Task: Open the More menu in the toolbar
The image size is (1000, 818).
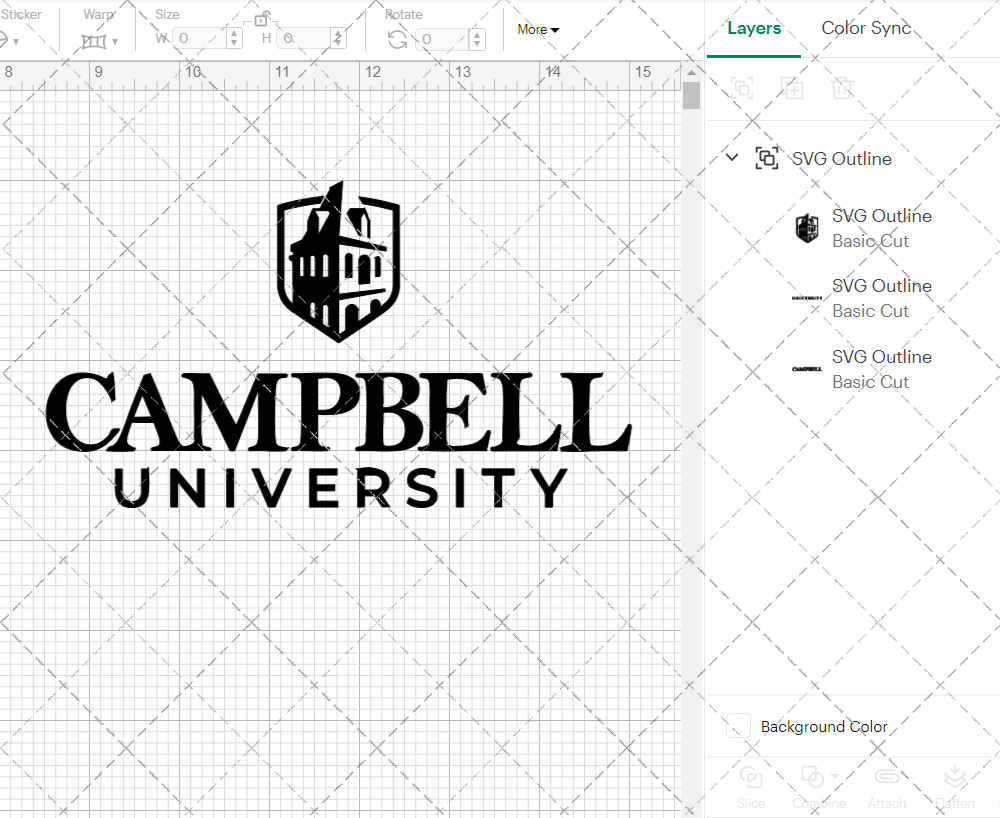Action: tap(537, 30)
